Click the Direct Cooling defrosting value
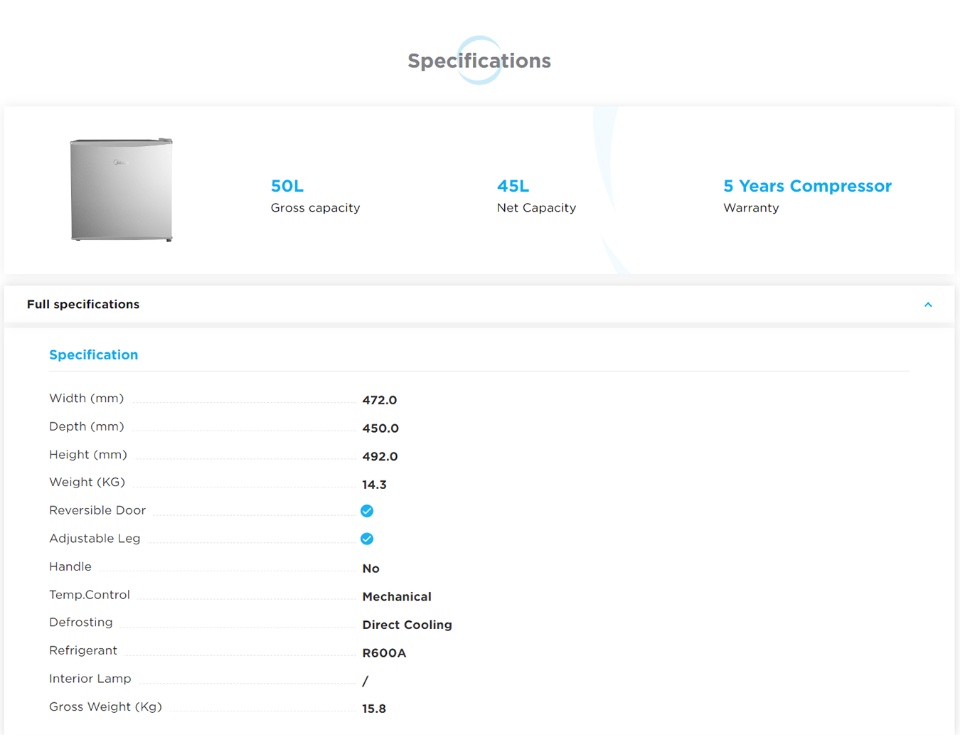960x740 pixels. 407,624
